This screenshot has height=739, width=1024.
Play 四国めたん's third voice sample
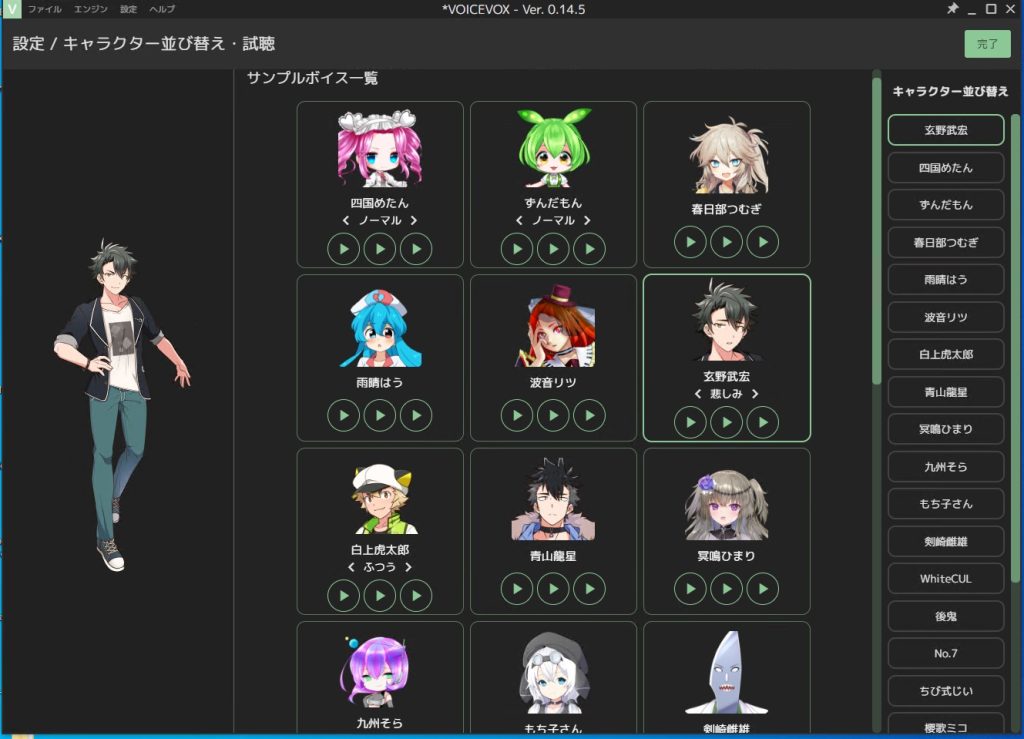click(x=416, y=249)
